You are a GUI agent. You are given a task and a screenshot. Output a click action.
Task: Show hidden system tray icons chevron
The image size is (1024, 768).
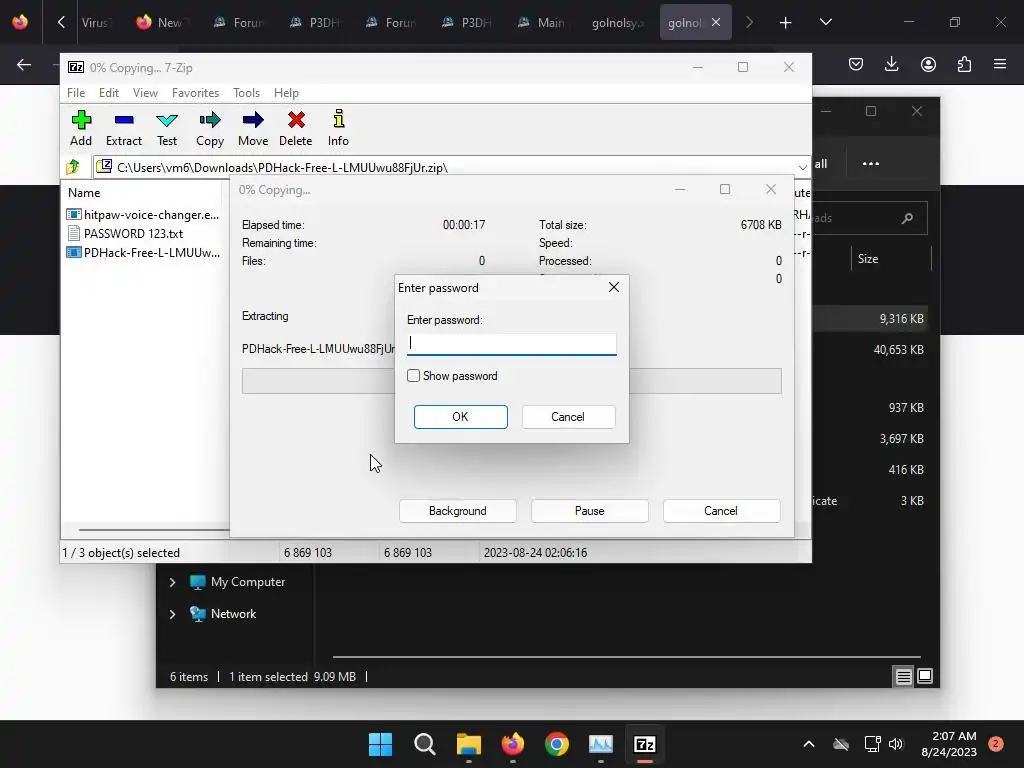tap(808, 744)
